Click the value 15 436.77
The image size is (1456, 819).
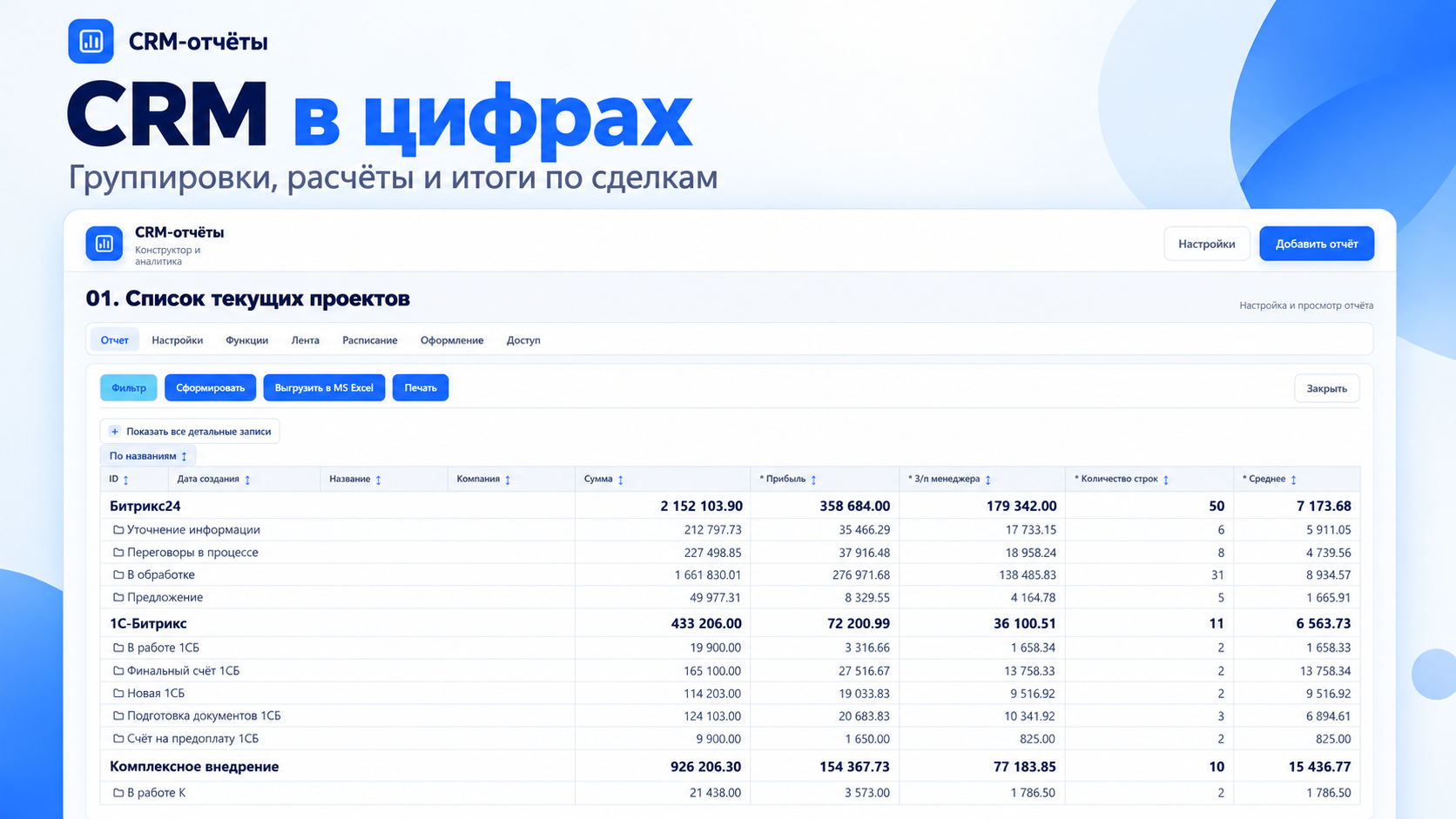coord(1319,767)
